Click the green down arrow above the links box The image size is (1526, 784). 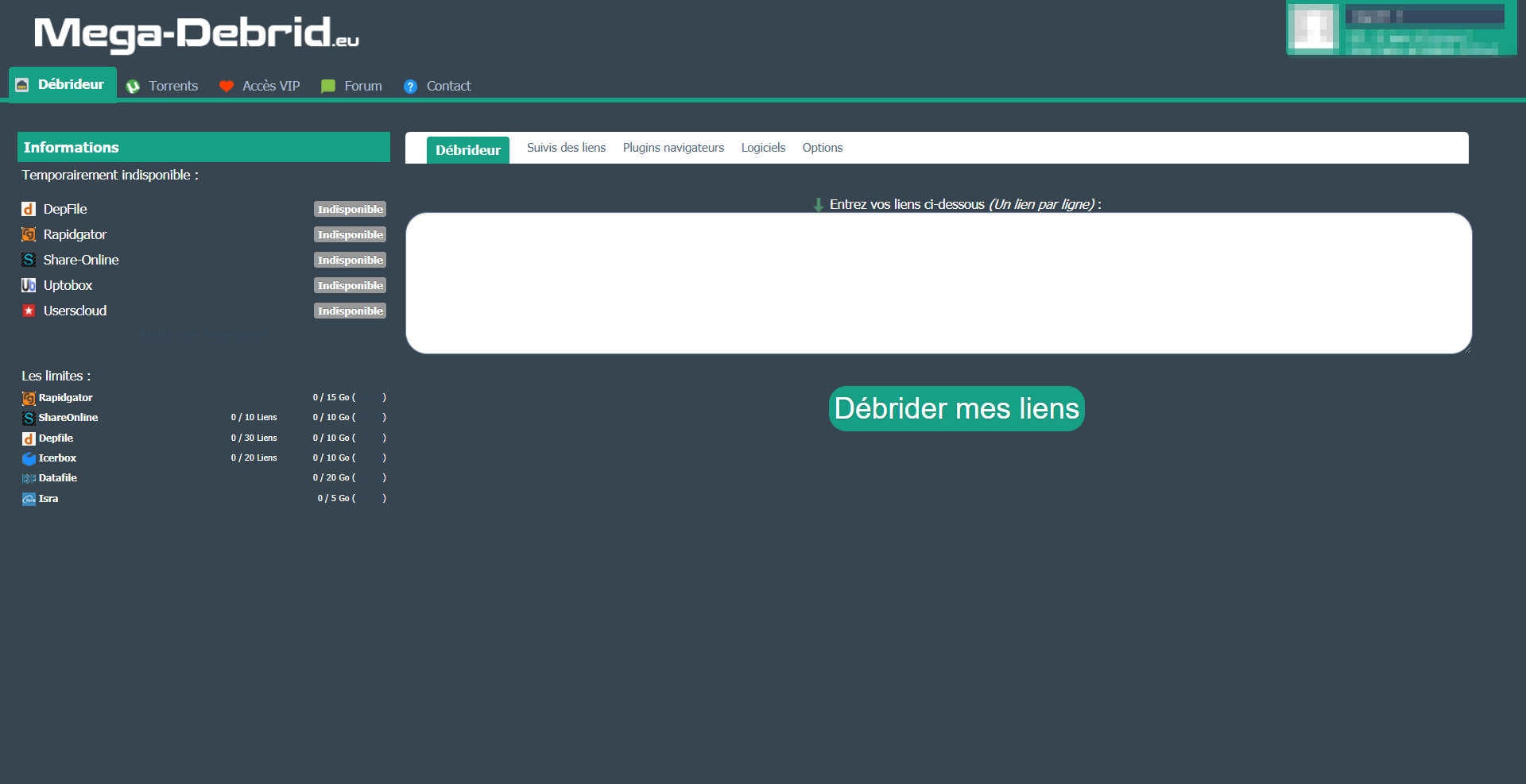point(818,205)
